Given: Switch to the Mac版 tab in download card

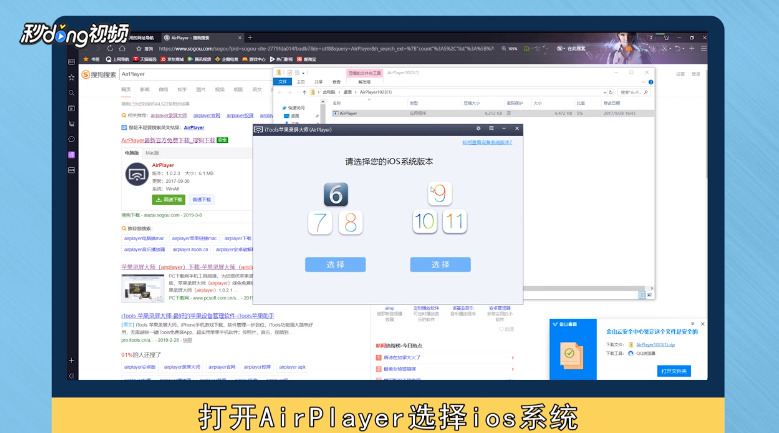Looking at the screenshot, I should coord(153,153).
